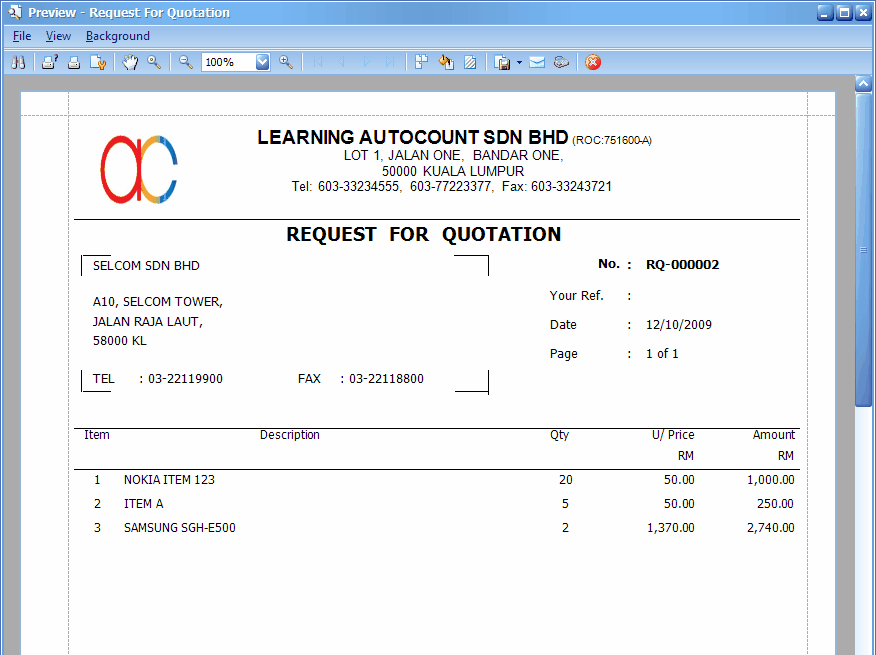This screenshot has height=655, width=876.
Task: Click the vertical scrollbar up arrow
Action: (x=863, y=84)
